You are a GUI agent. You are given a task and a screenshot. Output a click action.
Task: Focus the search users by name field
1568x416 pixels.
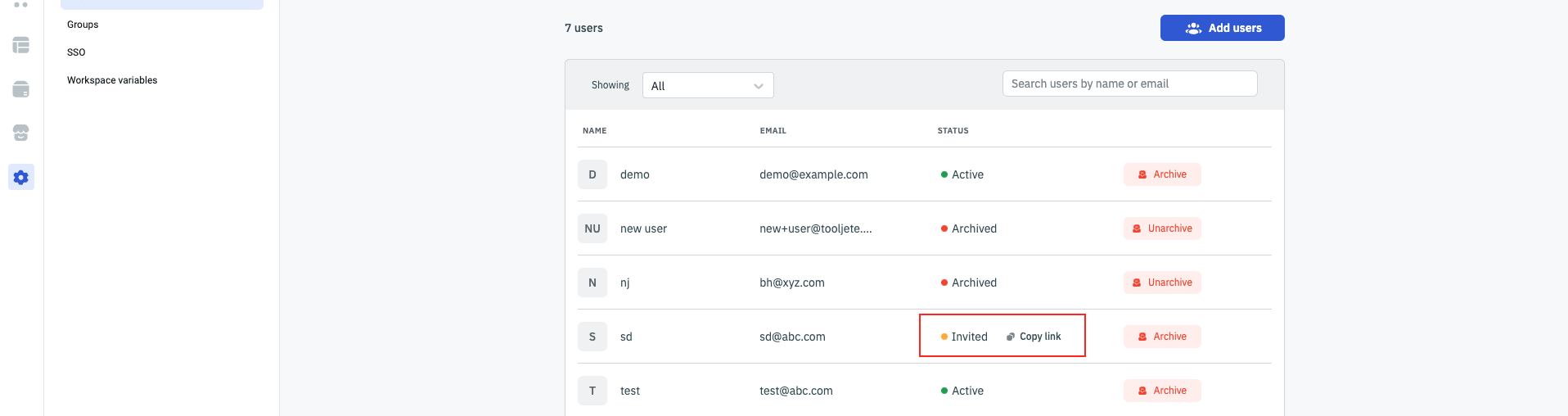[1129, 84]
